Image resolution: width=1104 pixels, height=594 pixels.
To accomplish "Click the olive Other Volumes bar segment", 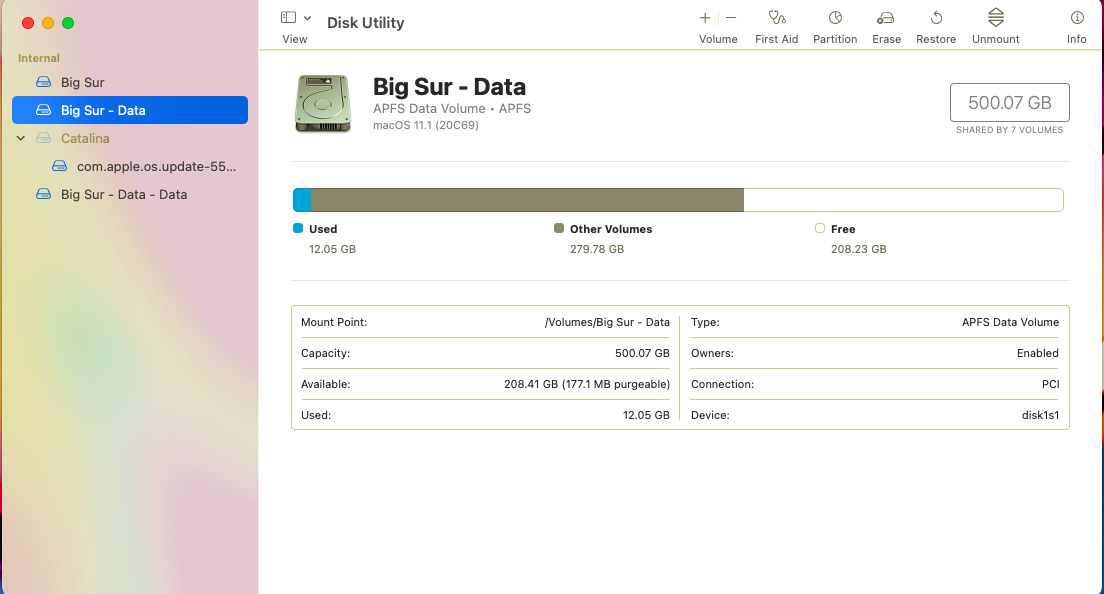I will 527,200.
